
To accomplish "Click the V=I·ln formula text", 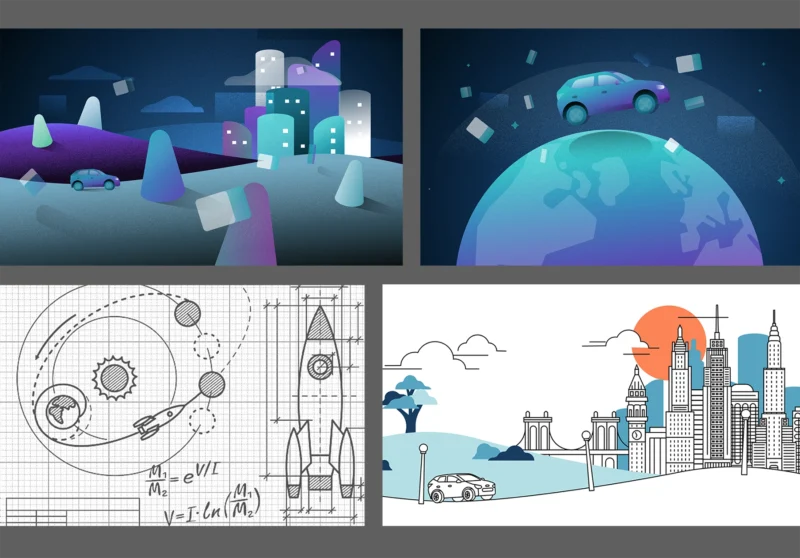I will 212,507.
